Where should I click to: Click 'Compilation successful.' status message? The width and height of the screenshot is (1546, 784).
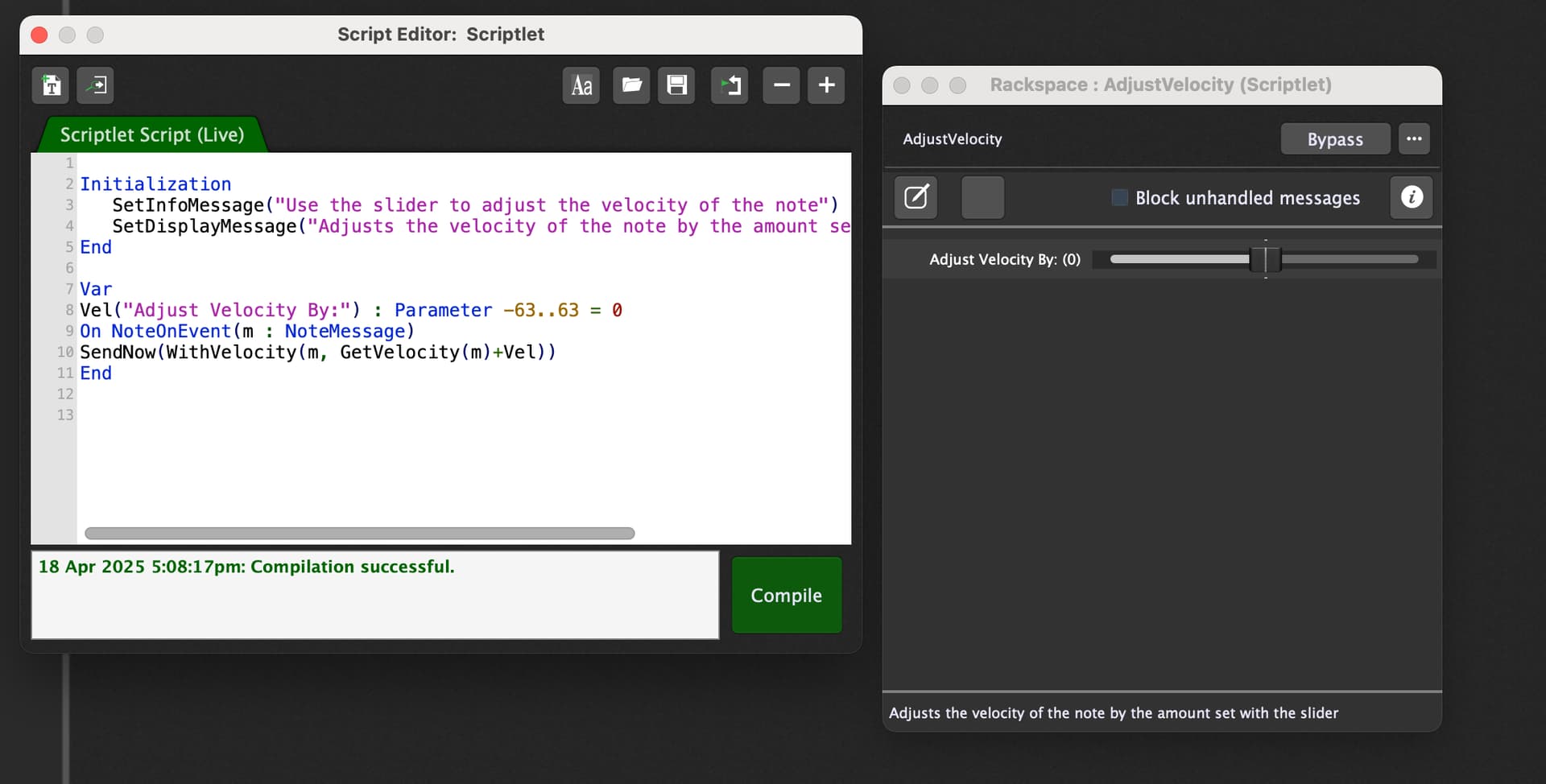353,567
